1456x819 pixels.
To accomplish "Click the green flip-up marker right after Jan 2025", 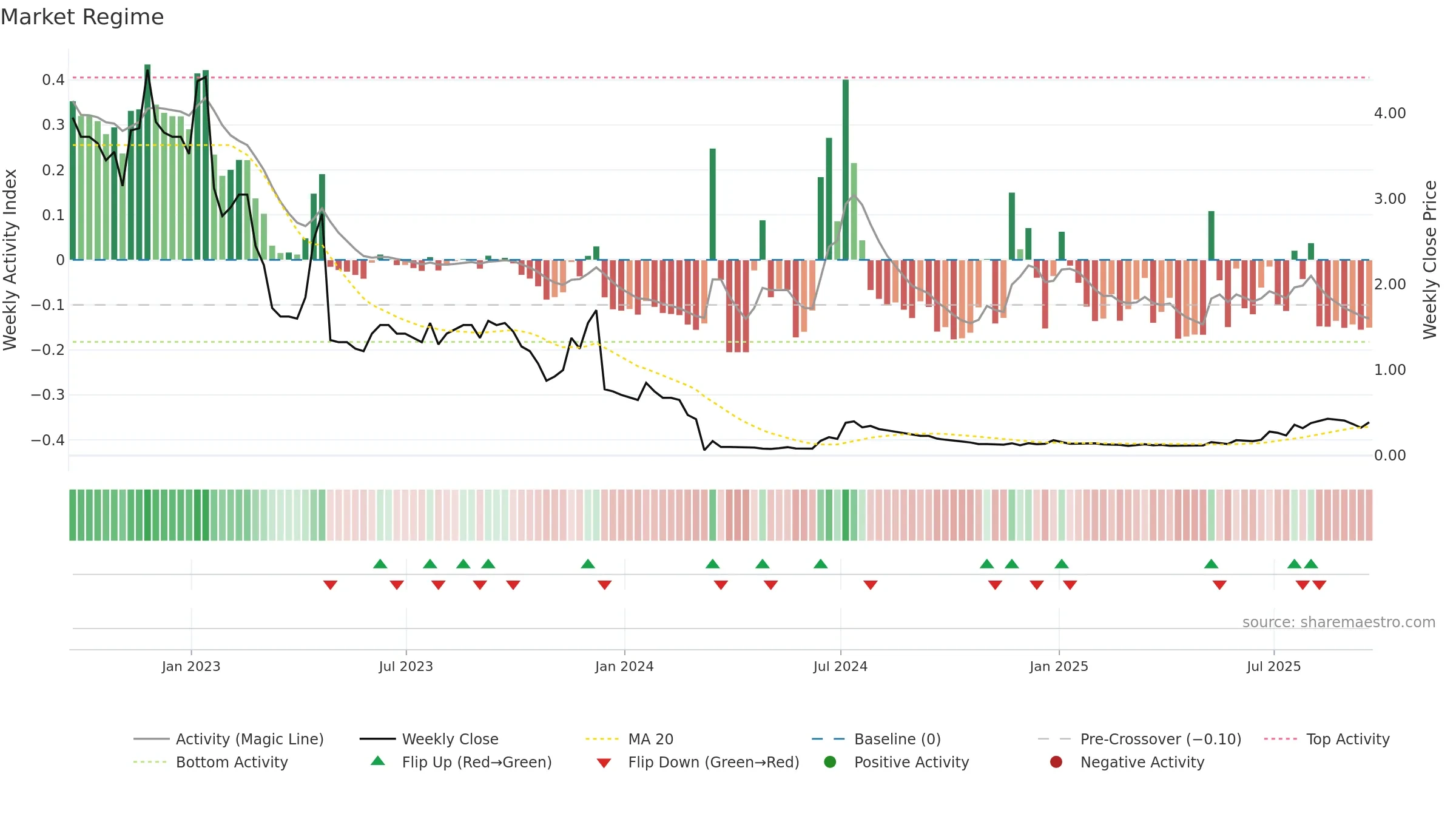I will click(1062, 564).
